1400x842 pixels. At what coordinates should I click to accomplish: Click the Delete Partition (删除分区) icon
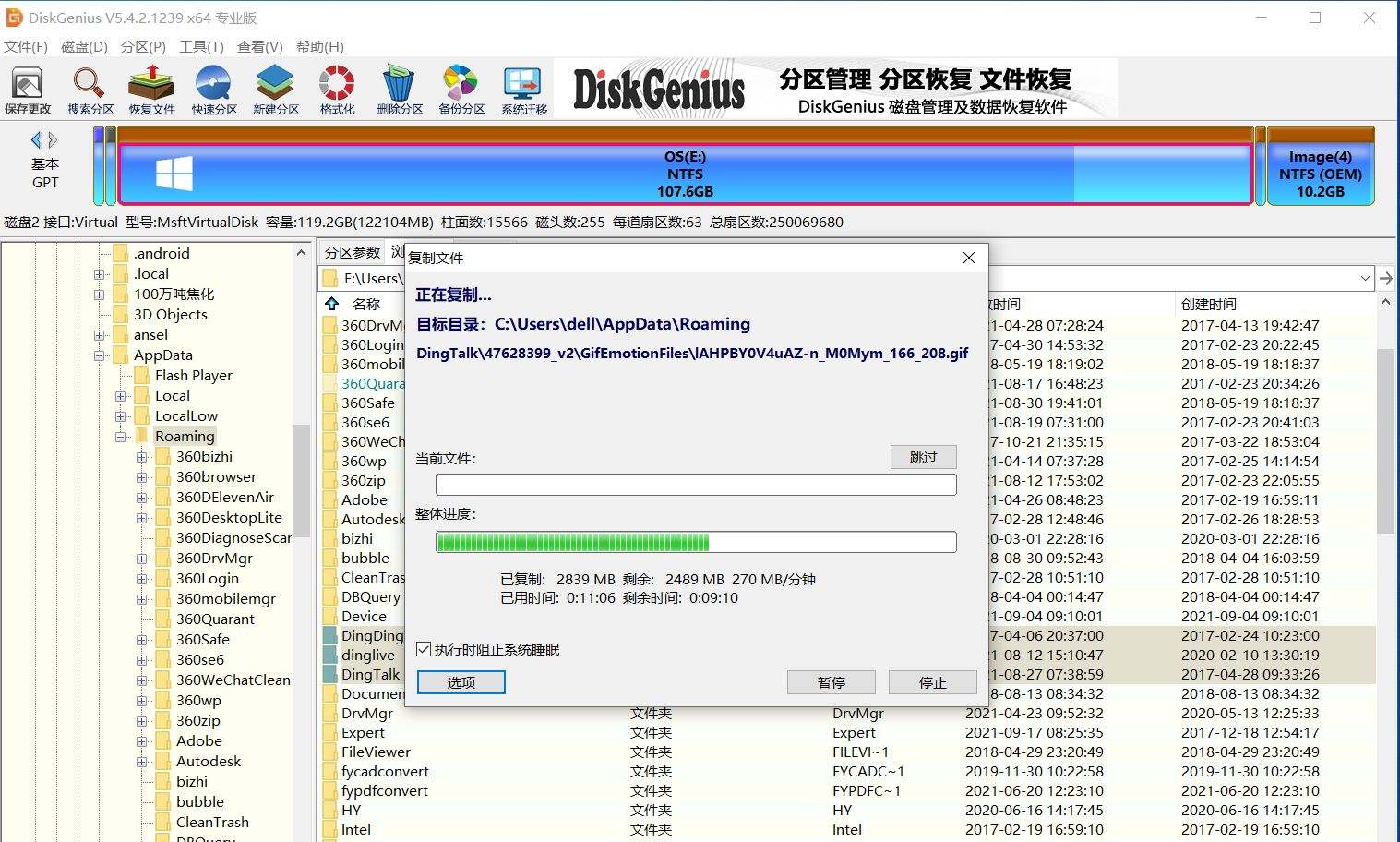pyautogui.click(x=399, y=90)
